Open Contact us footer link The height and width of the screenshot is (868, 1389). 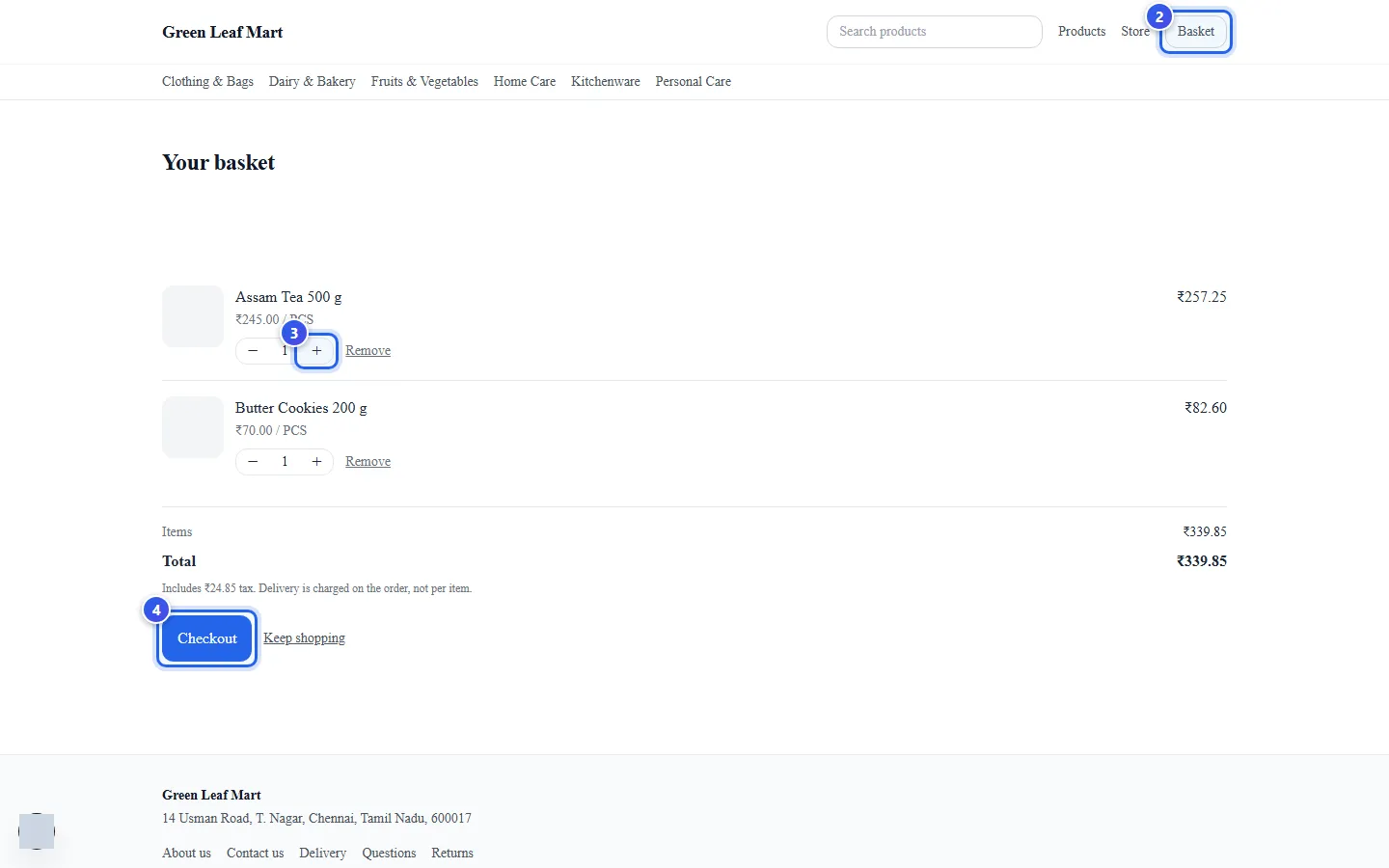click(255, 854)
